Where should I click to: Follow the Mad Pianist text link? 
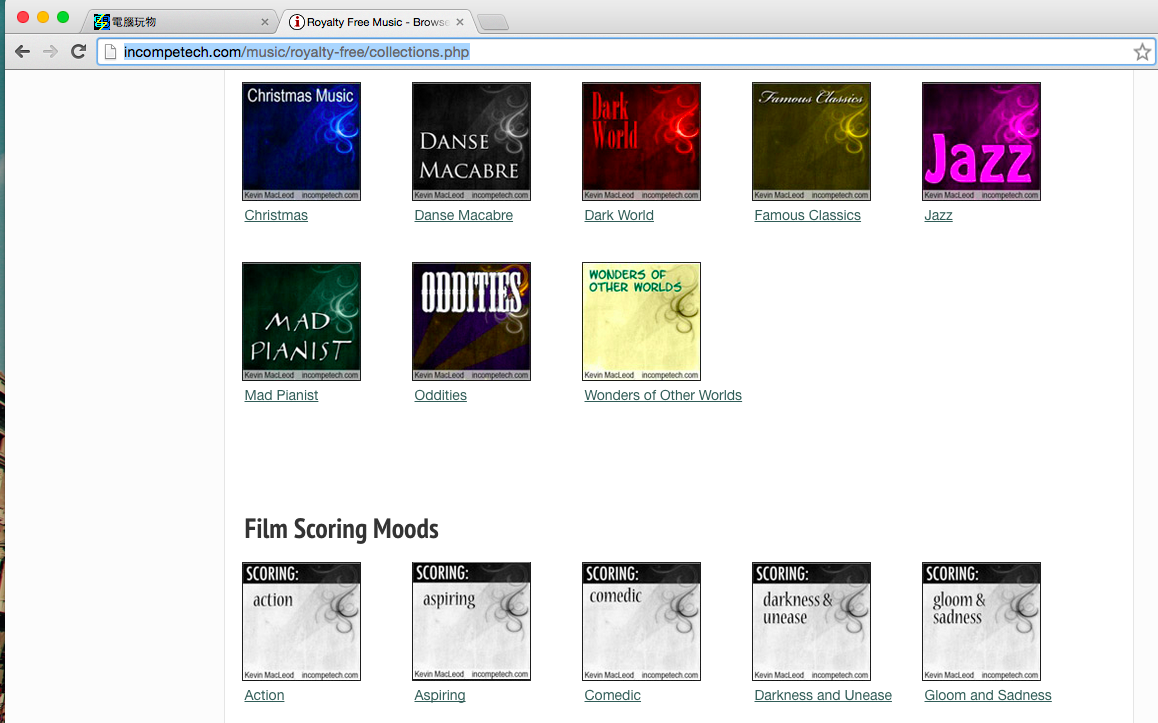(281, 395)
